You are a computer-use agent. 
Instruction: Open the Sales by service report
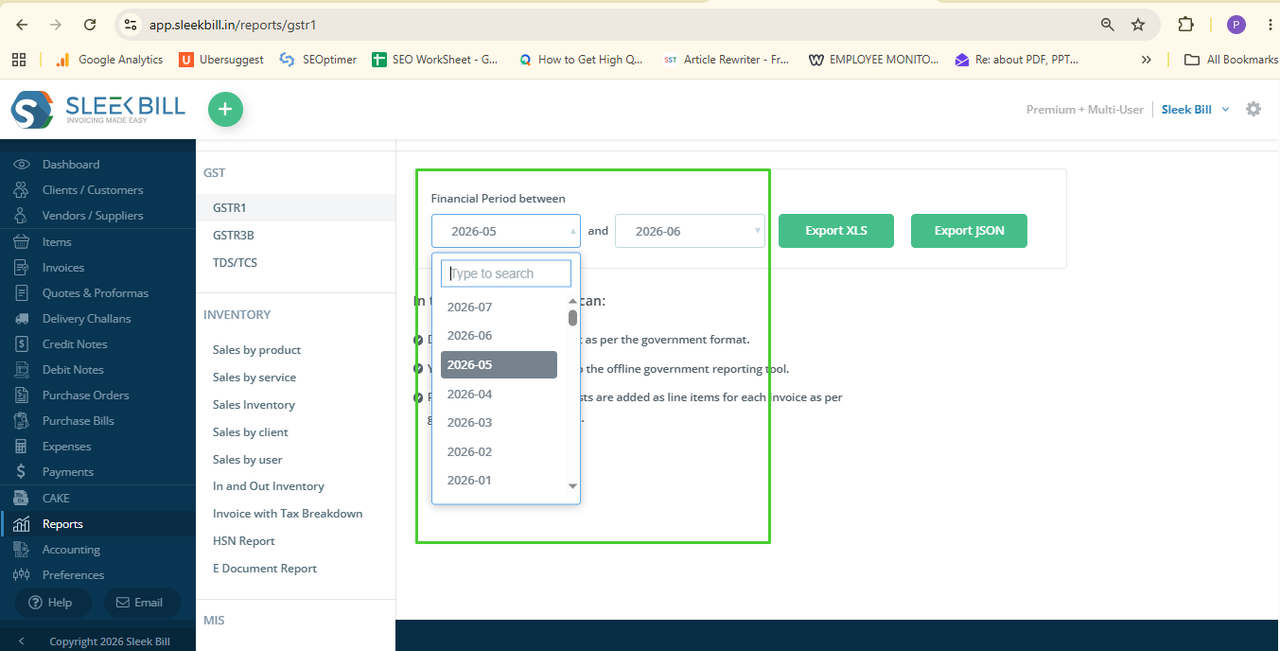click(x=254, y=377)
